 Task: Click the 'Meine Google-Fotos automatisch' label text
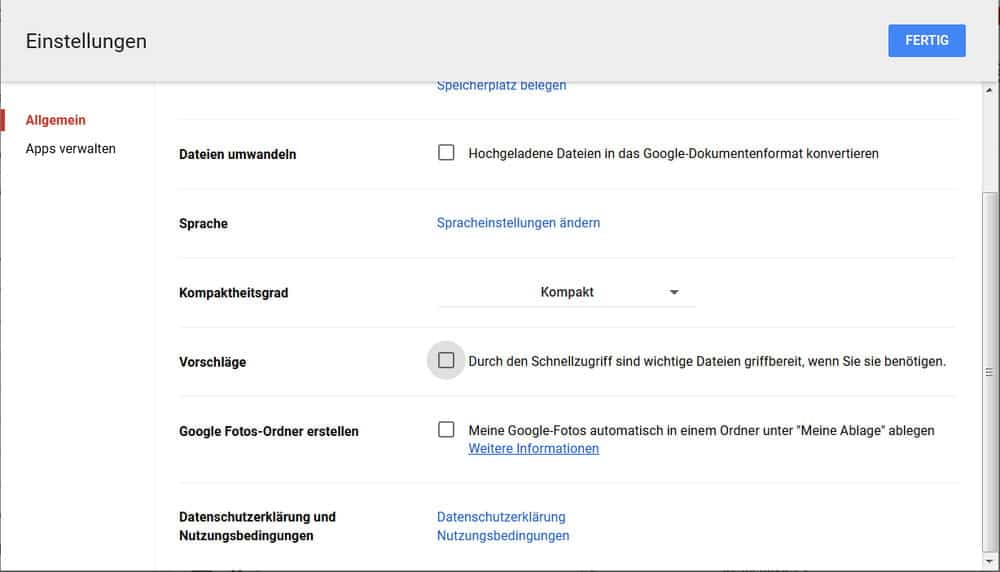click(701, 431)
